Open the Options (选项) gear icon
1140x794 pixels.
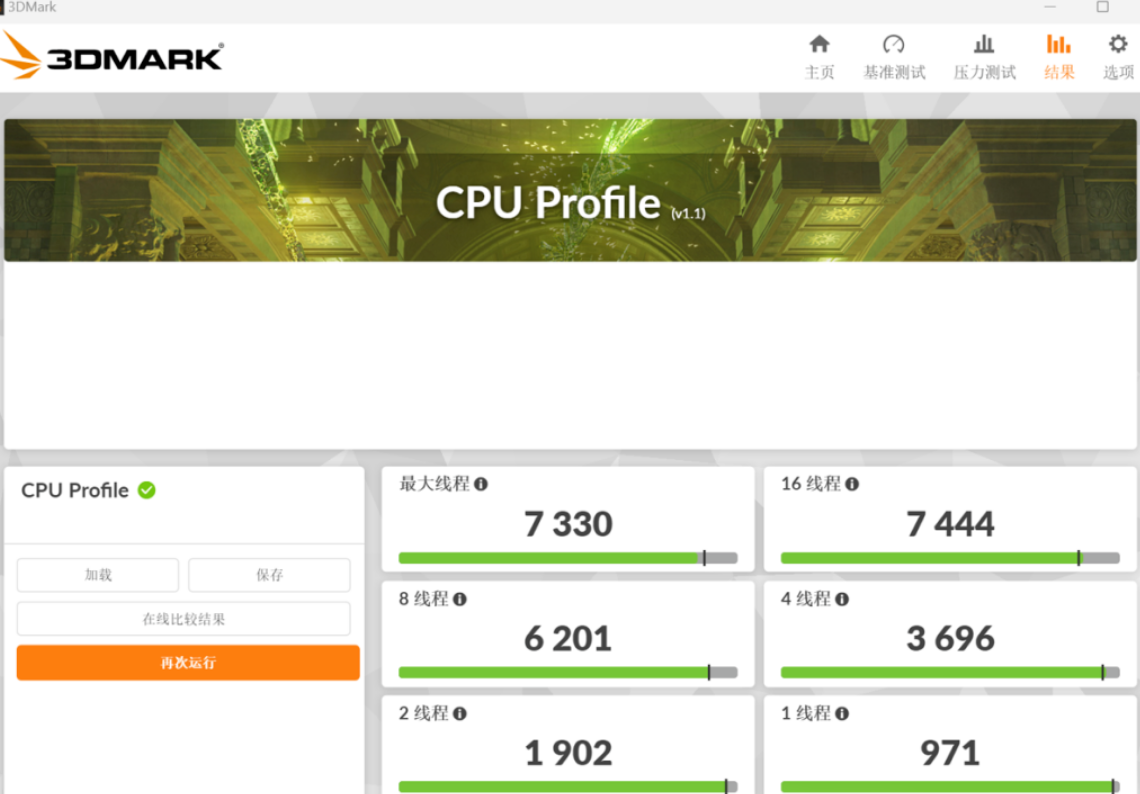(1118, 44)
